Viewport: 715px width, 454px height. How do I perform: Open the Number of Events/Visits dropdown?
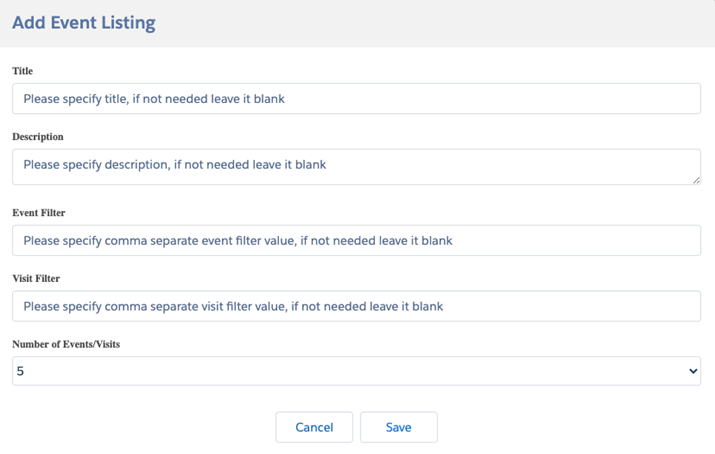(356, 371)
